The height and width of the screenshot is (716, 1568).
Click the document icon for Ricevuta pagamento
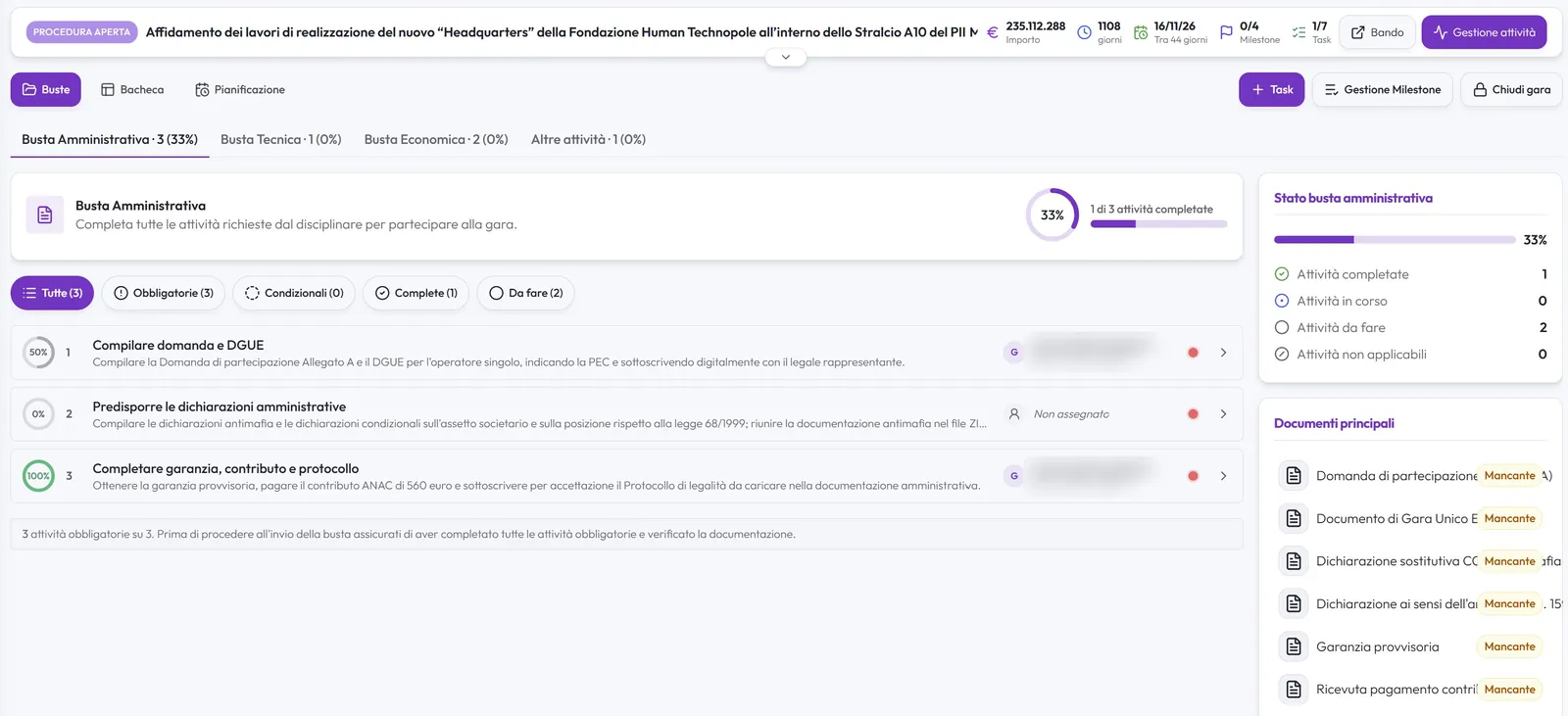(x=1294, y=690)
